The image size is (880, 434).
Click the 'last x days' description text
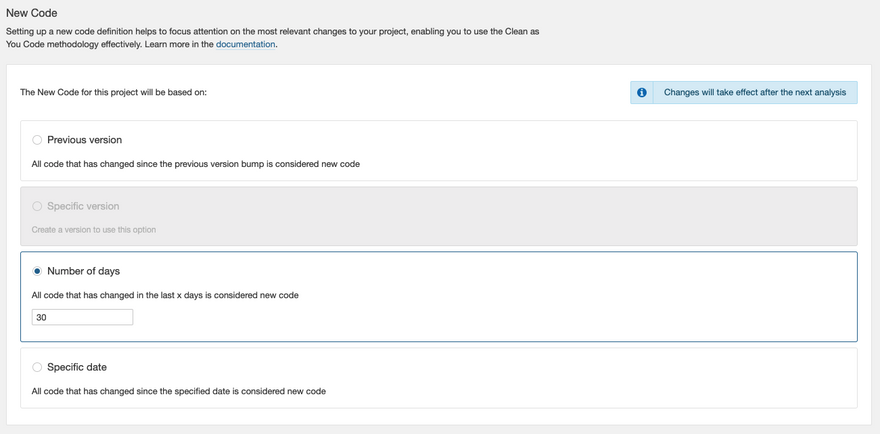coord(165,295)
